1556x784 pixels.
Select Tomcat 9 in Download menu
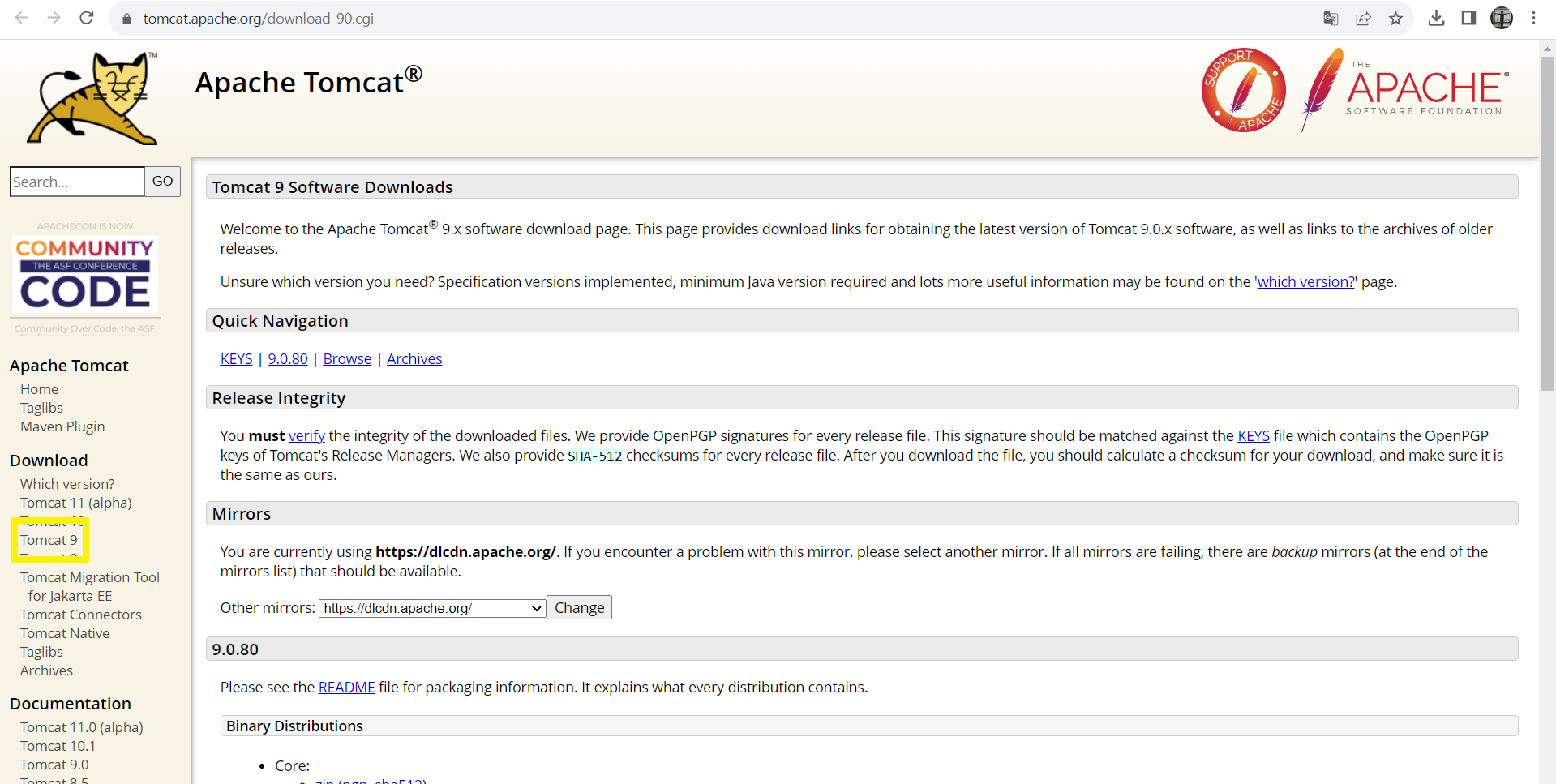(49, 540)
